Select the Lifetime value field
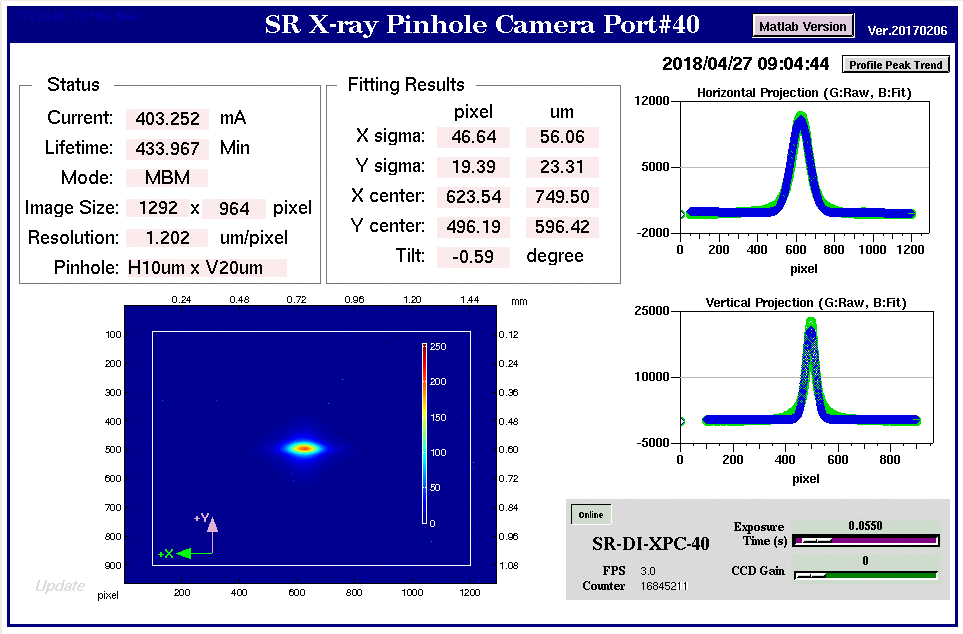Viewport: 963px width, 634px height. click(167, 149)
